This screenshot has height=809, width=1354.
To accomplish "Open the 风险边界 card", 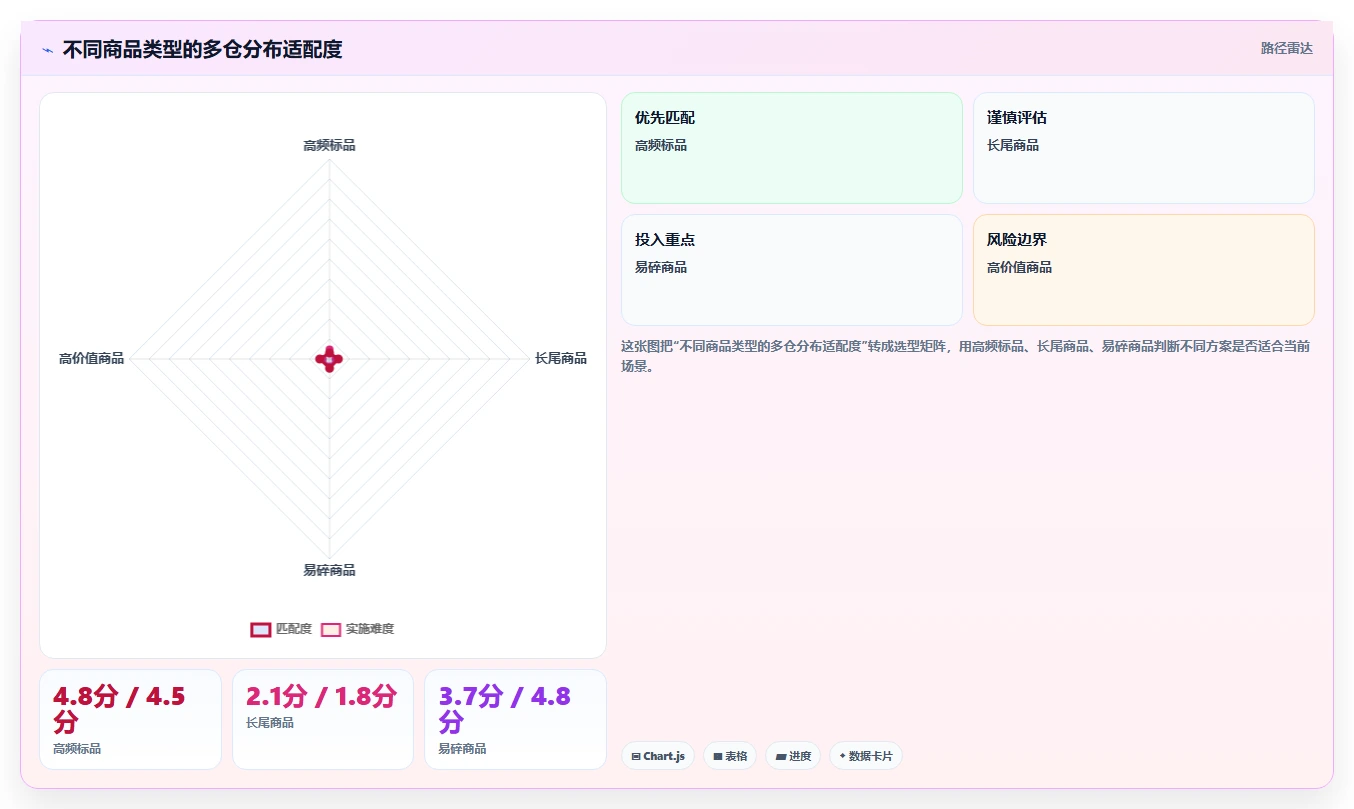I will pos(1144,270).
